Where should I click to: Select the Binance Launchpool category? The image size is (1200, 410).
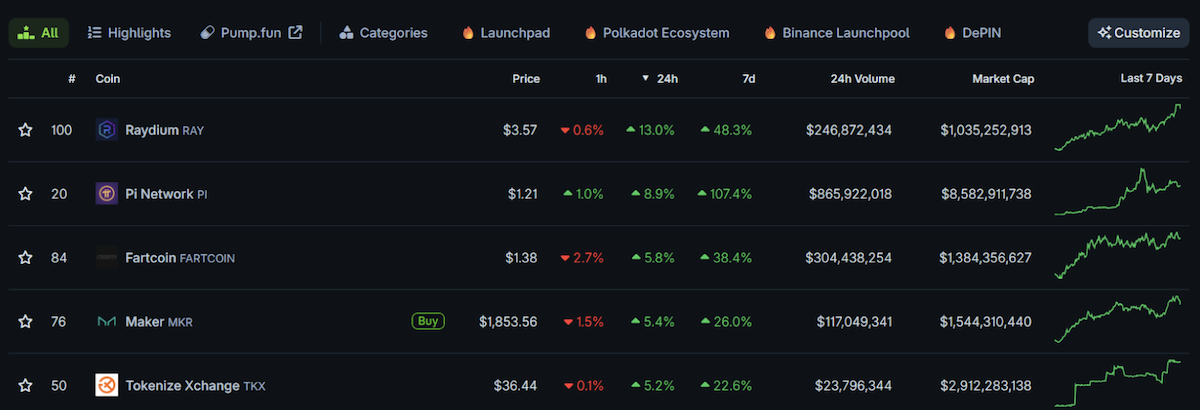[837, 33]
